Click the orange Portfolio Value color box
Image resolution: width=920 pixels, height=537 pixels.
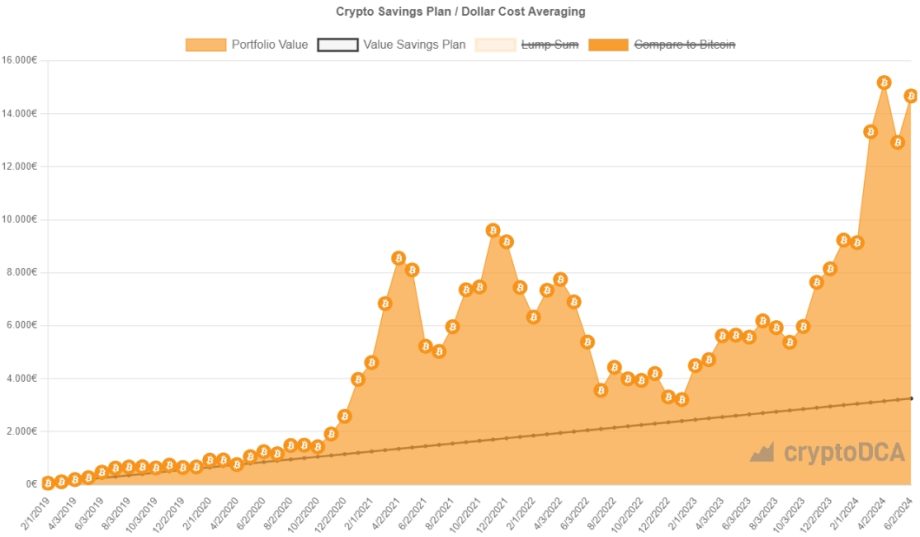tap(206, 45)
